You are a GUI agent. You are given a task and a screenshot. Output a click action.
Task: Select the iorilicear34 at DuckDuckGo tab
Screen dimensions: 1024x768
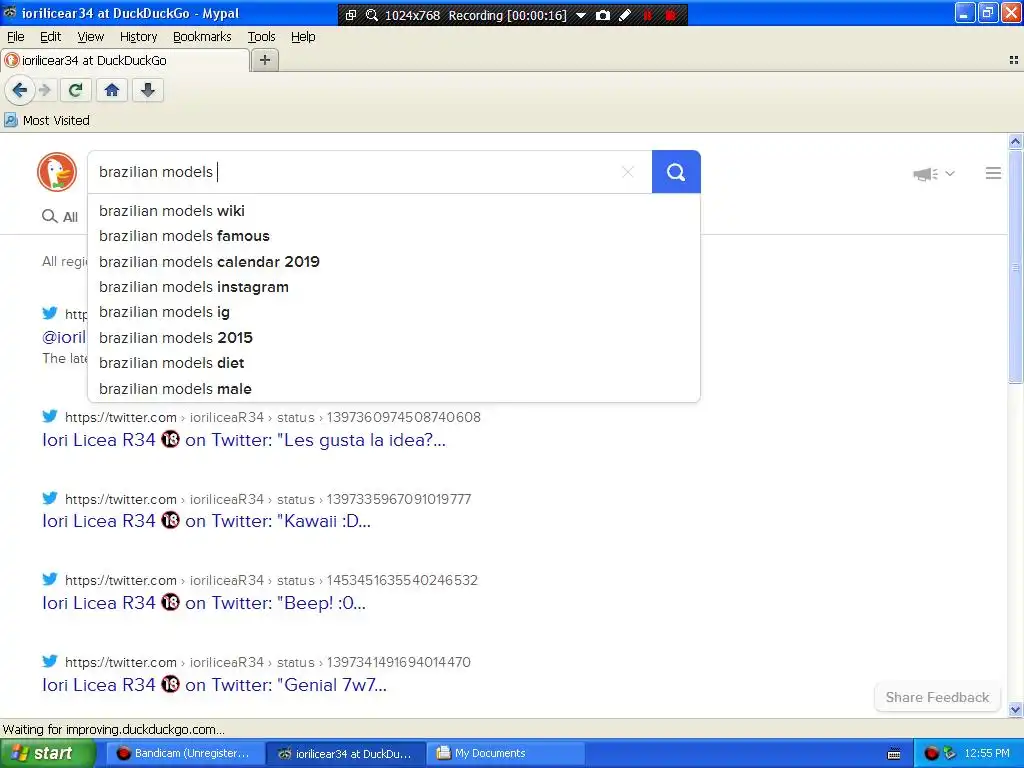tap(125, 60)
